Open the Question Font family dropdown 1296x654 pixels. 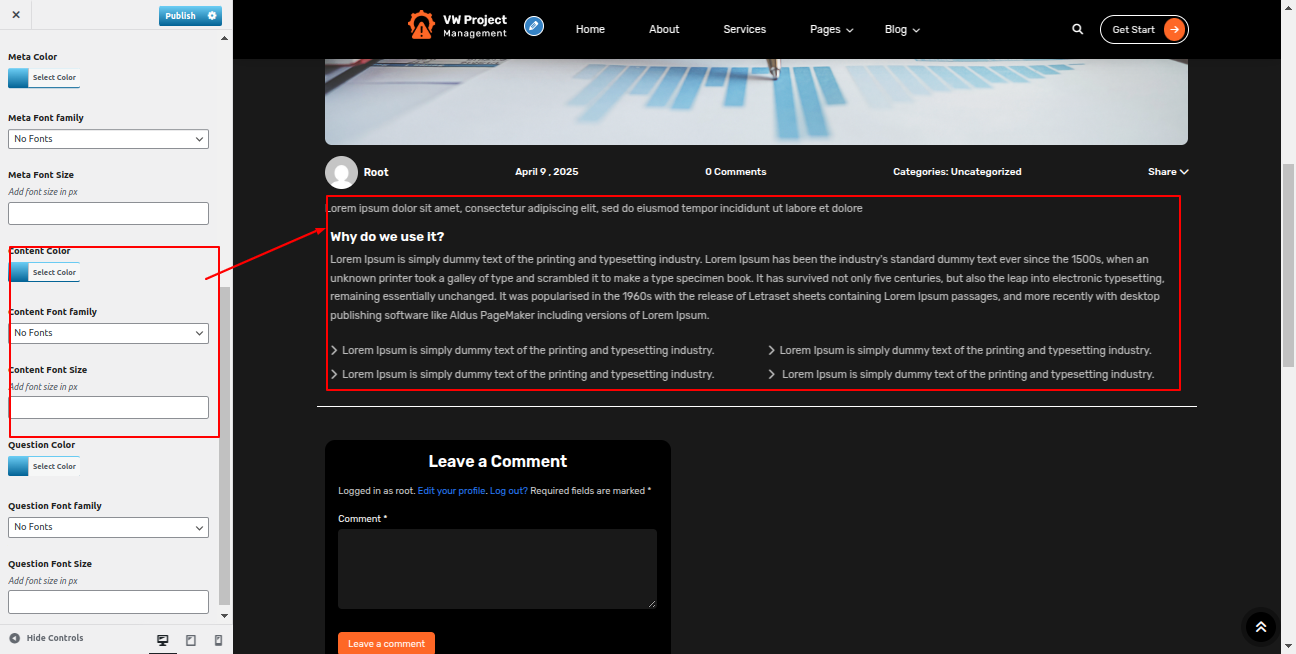(x=108, y=527)
